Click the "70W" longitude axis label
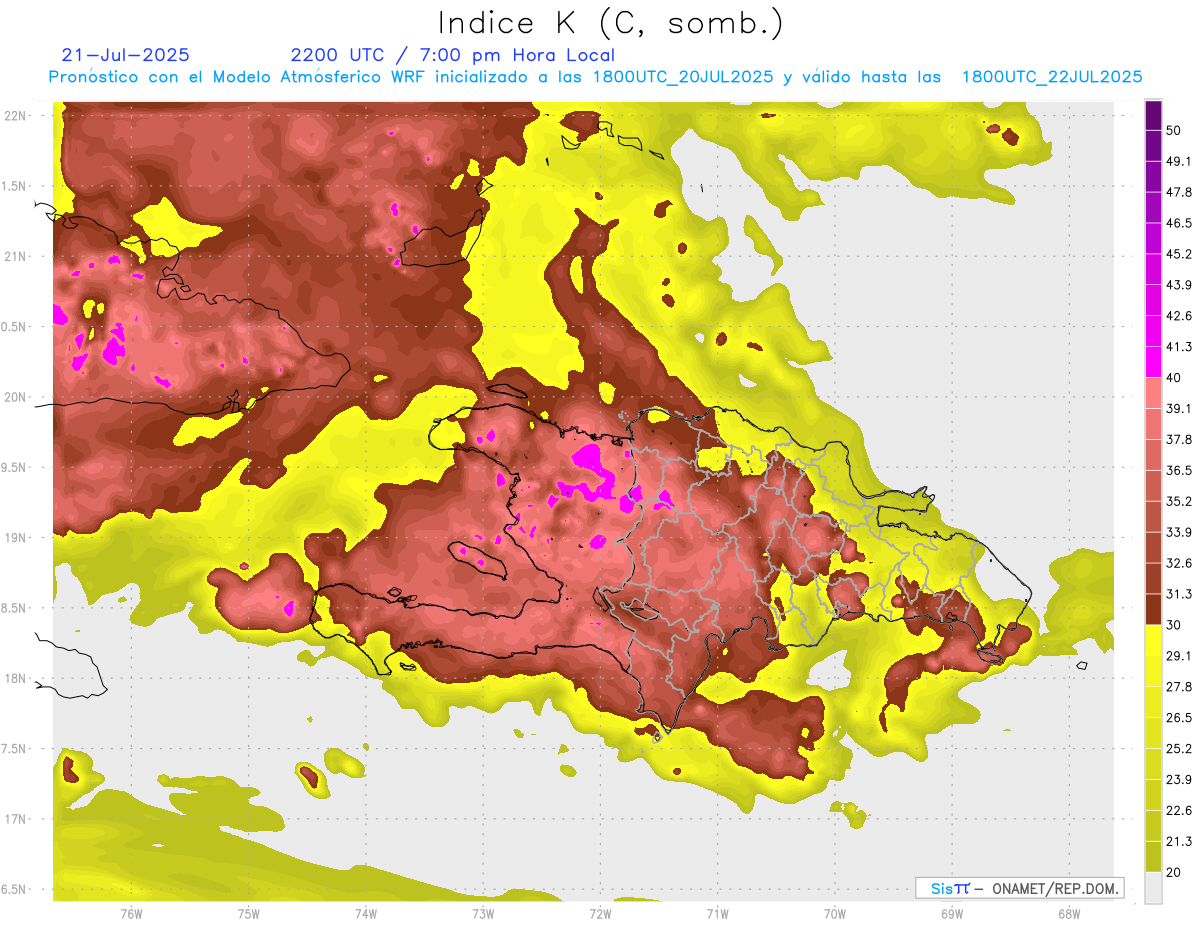The image size is (1200, 927). coord(834,914)
